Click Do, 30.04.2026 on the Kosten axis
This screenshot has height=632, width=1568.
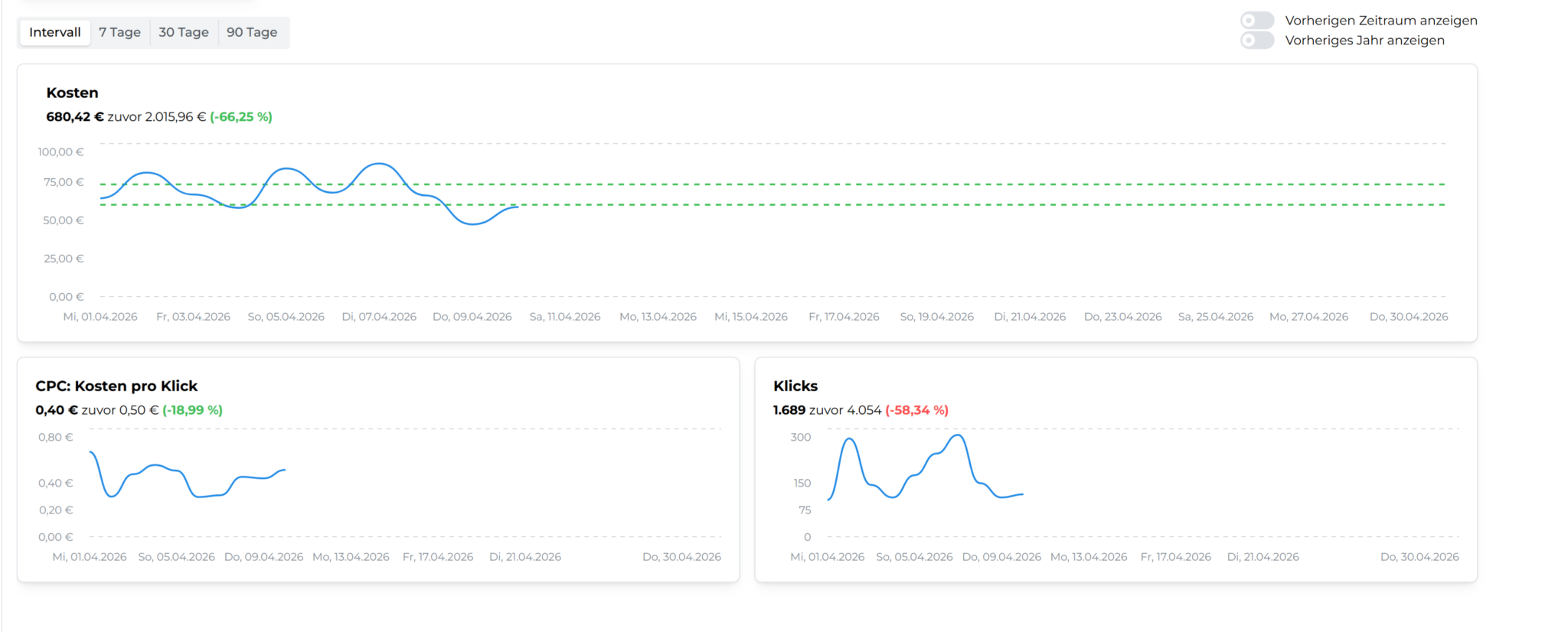click(x=1409, y=317)
